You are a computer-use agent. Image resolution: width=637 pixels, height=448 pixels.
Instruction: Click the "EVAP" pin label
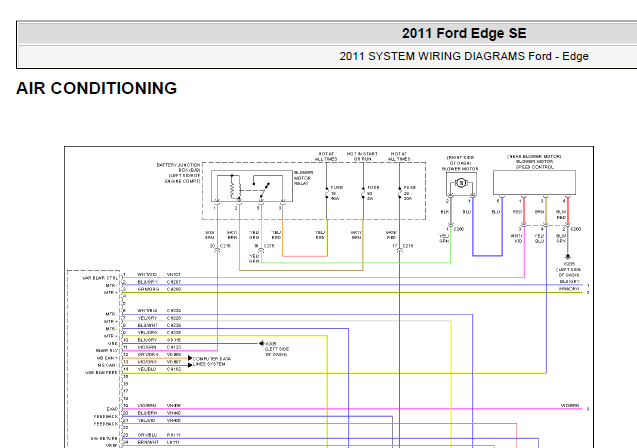tap(113, 409)
